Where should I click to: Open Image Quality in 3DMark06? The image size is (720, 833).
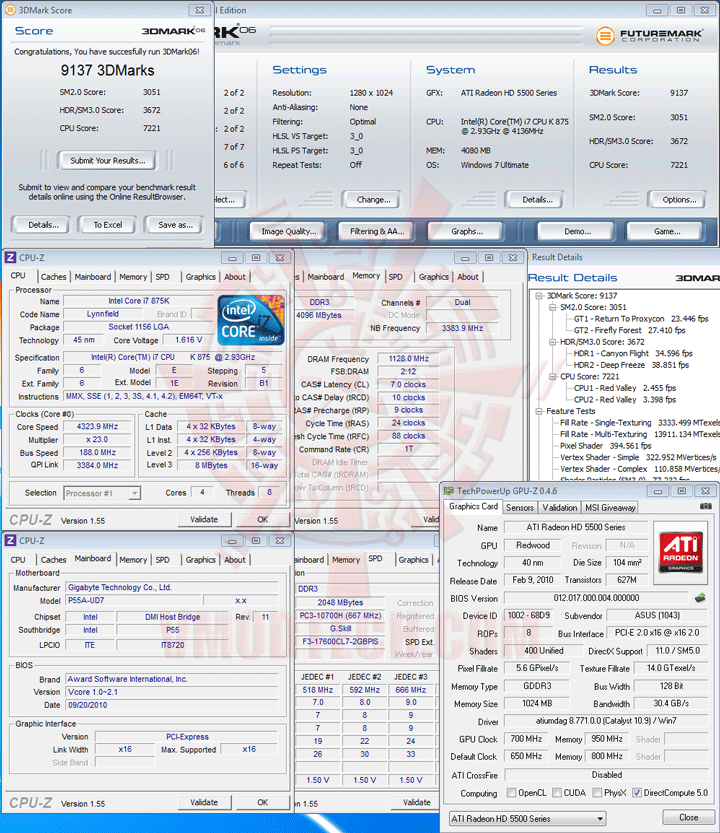[289, 231]
